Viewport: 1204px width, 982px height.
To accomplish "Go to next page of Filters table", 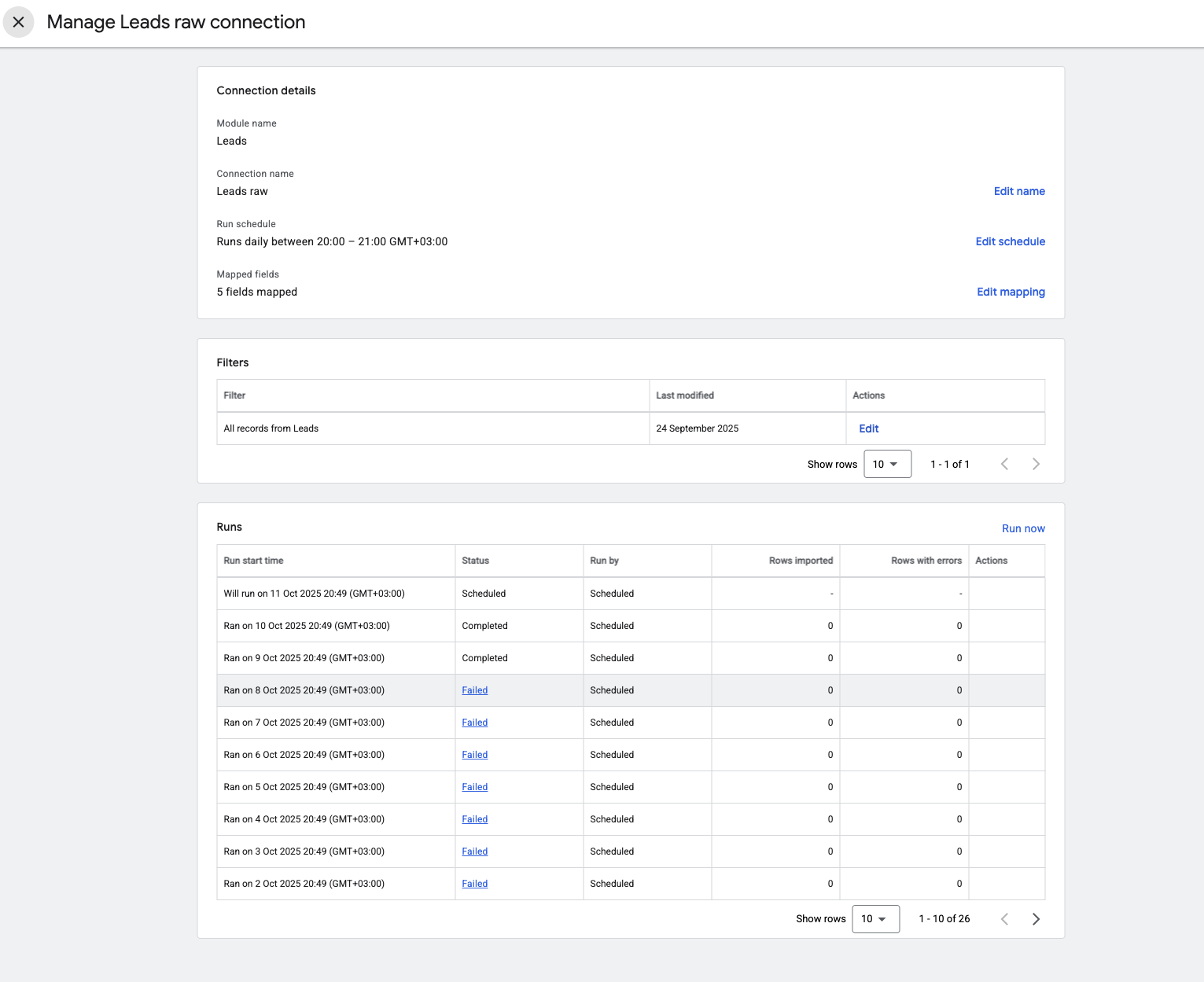I will point(1036,464).
